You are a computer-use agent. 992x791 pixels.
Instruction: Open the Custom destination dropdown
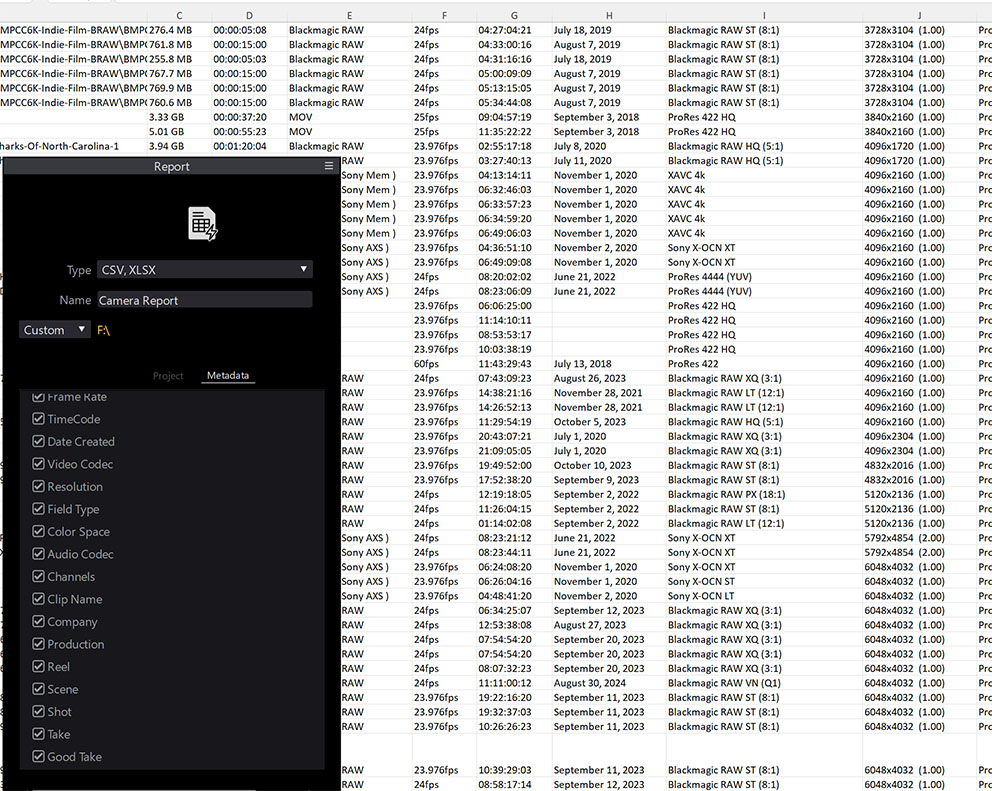coord(54,330)
